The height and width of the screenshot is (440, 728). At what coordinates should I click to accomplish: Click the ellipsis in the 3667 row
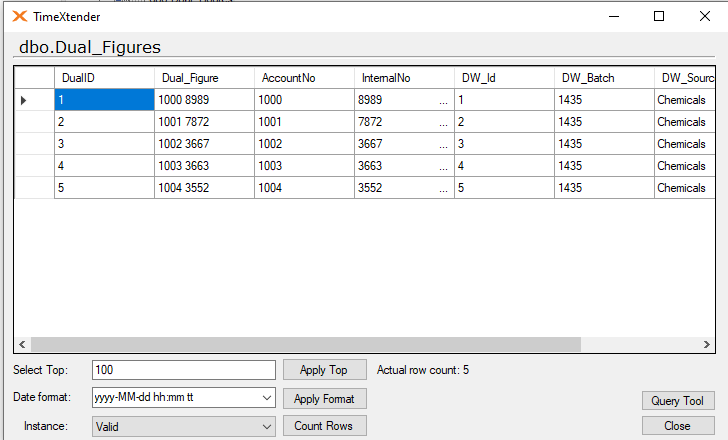pos(443,147)
